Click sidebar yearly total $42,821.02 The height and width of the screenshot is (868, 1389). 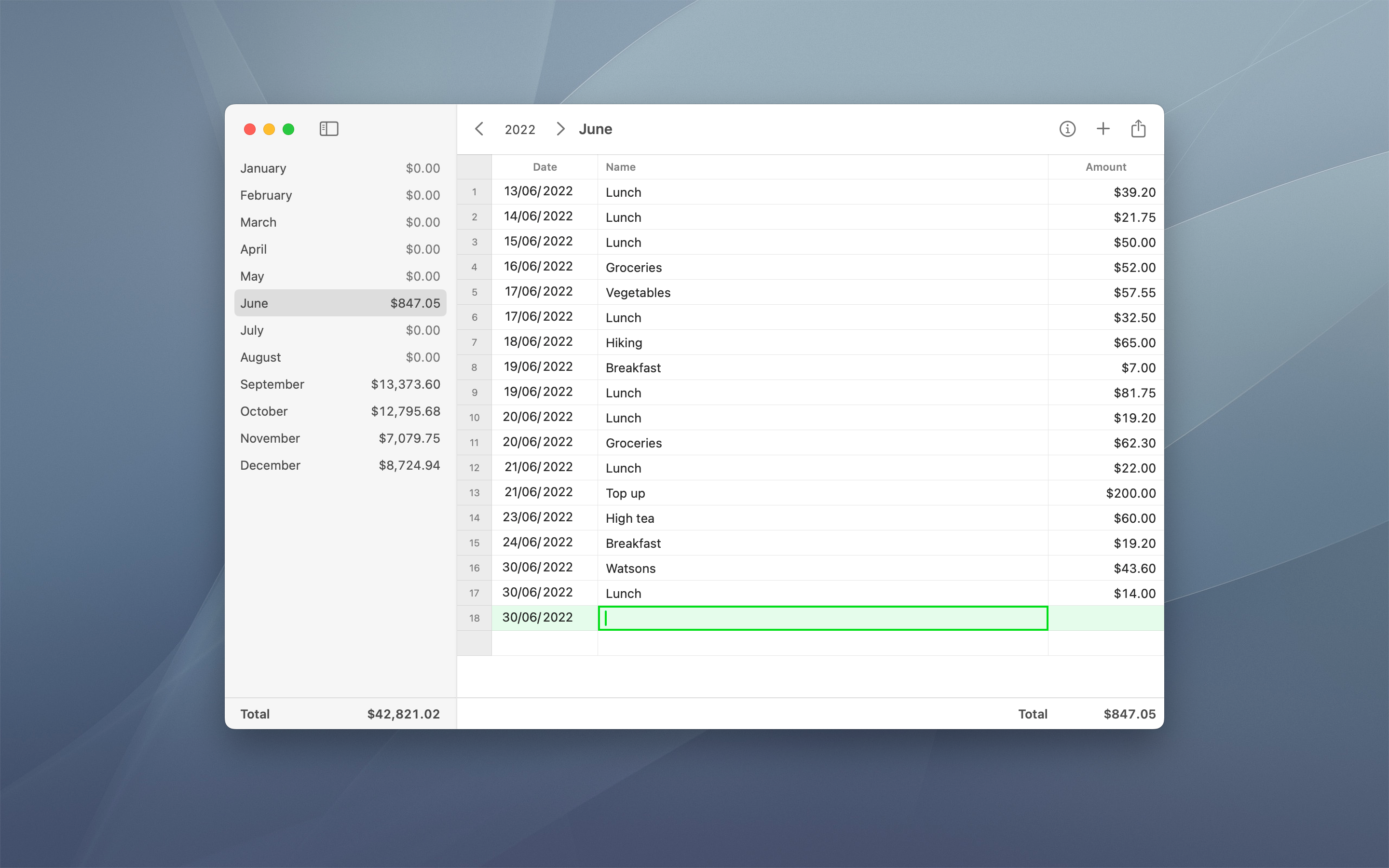[x=404, y=714]
